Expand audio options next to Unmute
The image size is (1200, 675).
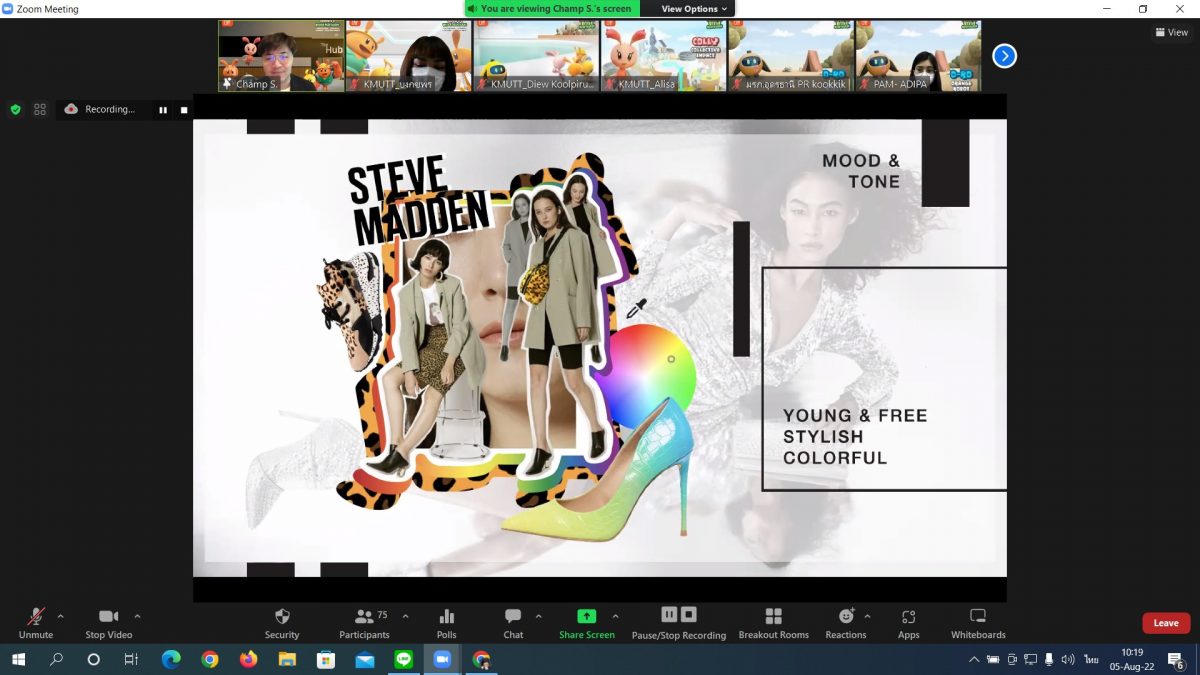pos(60,616)
